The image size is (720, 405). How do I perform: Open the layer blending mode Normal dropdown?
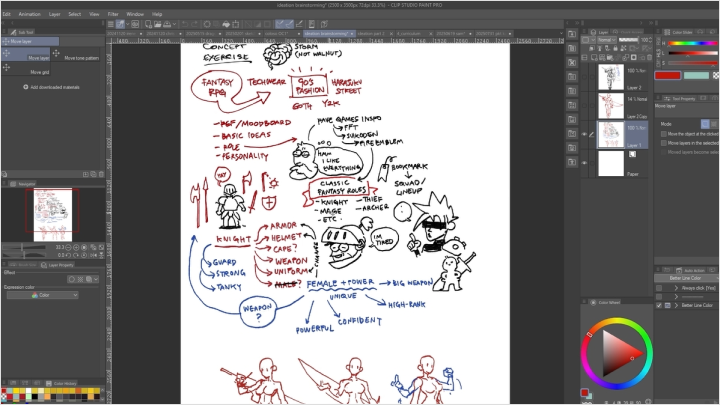click(607, 40)
